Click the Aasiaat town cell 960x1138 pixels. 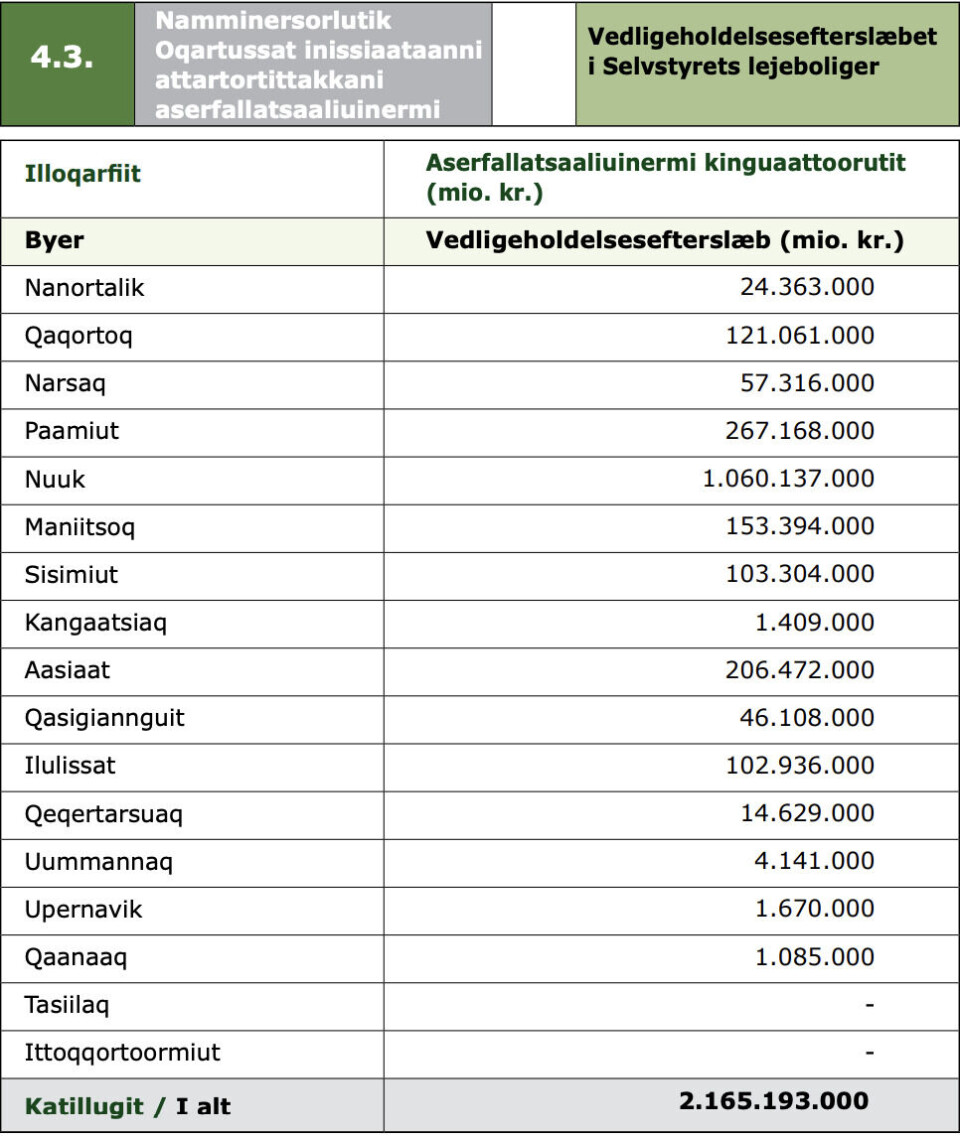pyautogui.click(x=68, y=670)
